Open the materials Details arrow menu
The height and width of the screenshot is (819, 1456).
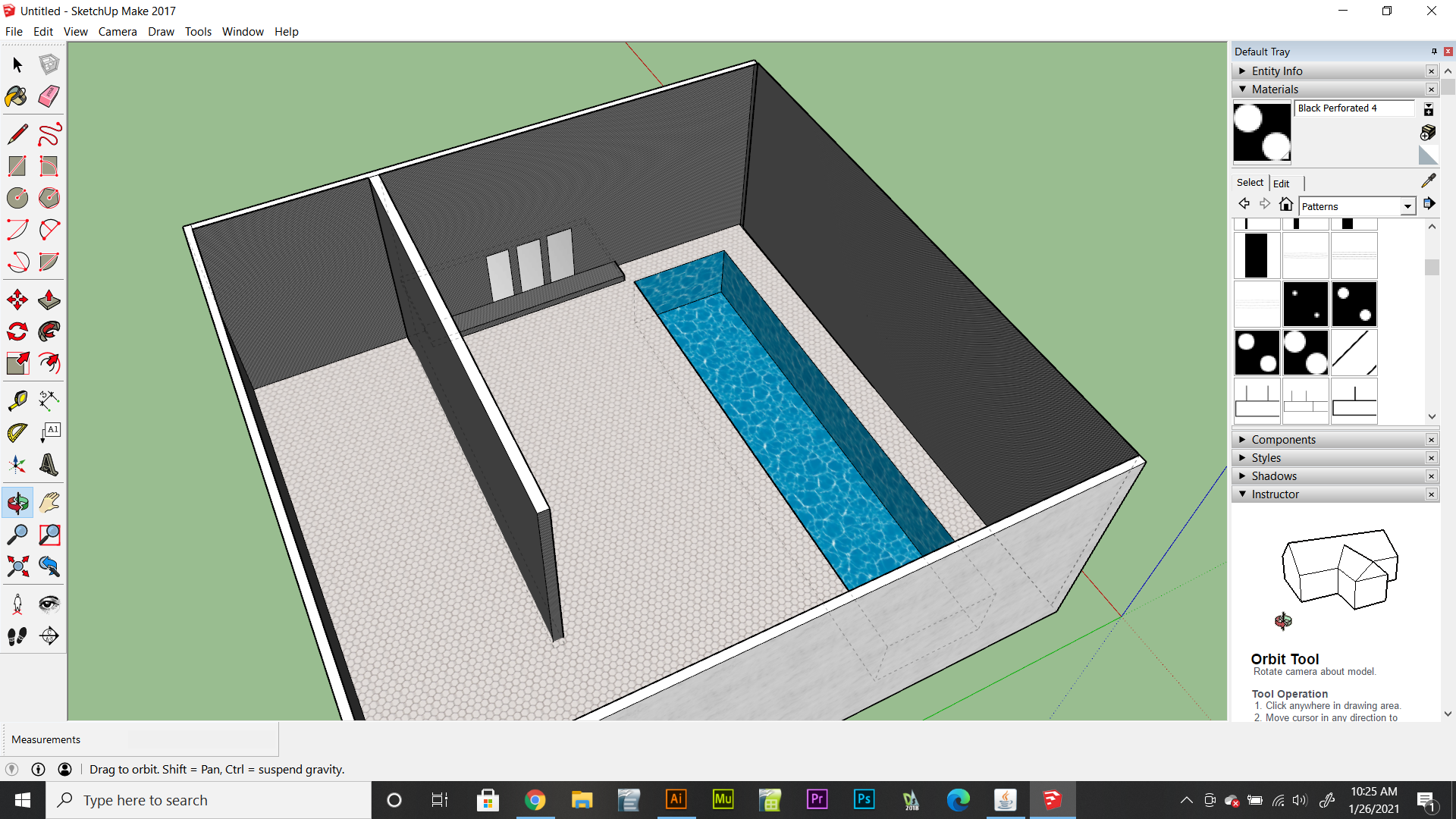click(x=1429, y=203)
